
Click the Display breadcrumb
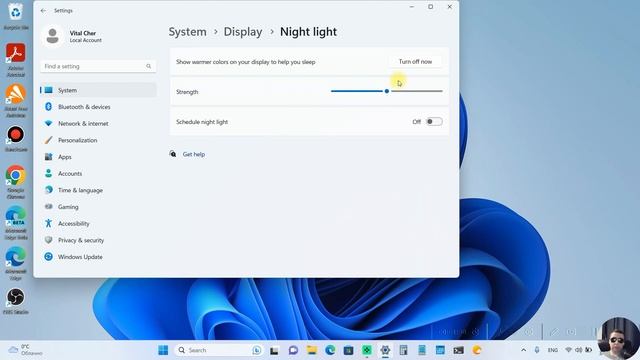click(x=243, y=32)
